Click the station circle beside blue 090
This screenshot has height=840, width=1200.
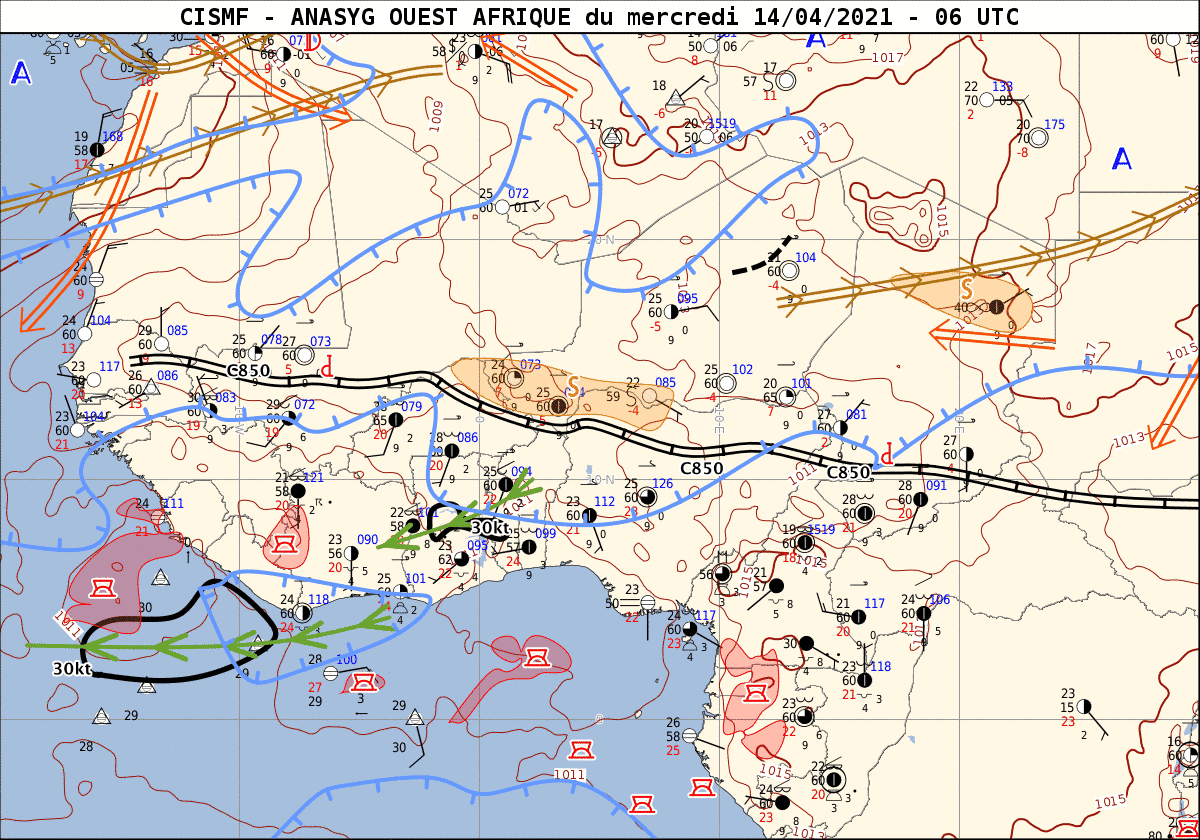tap(351, 553)
